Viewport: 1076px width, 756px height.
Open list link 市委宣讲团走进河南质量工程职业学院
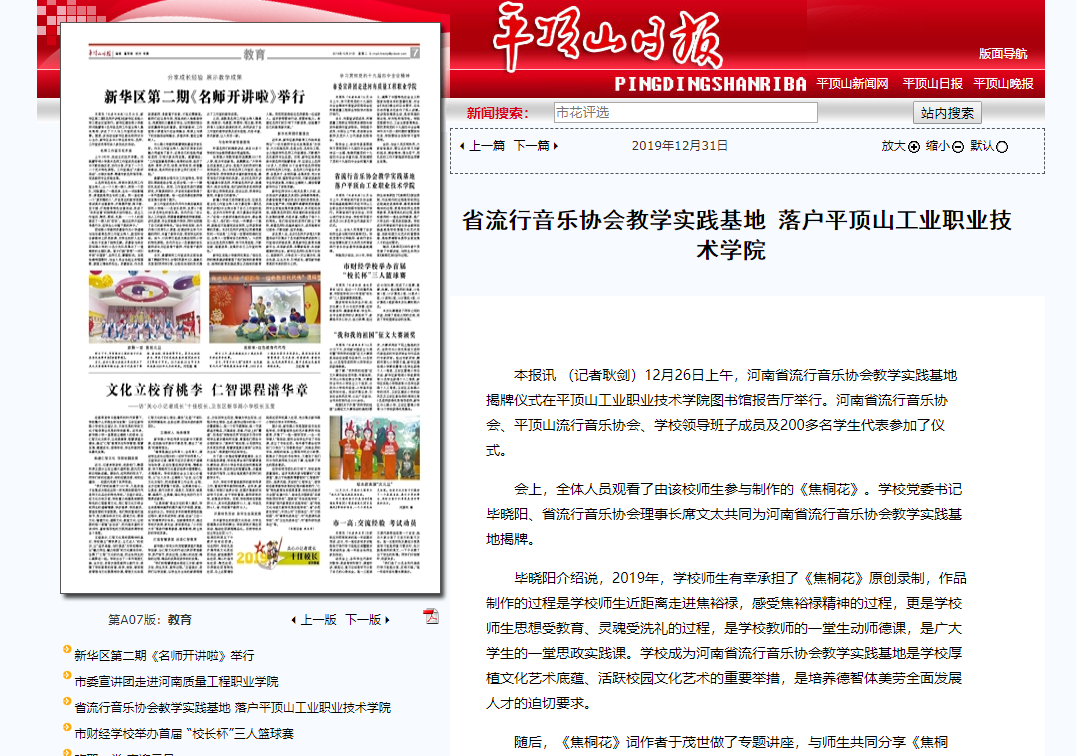point(176,681)
